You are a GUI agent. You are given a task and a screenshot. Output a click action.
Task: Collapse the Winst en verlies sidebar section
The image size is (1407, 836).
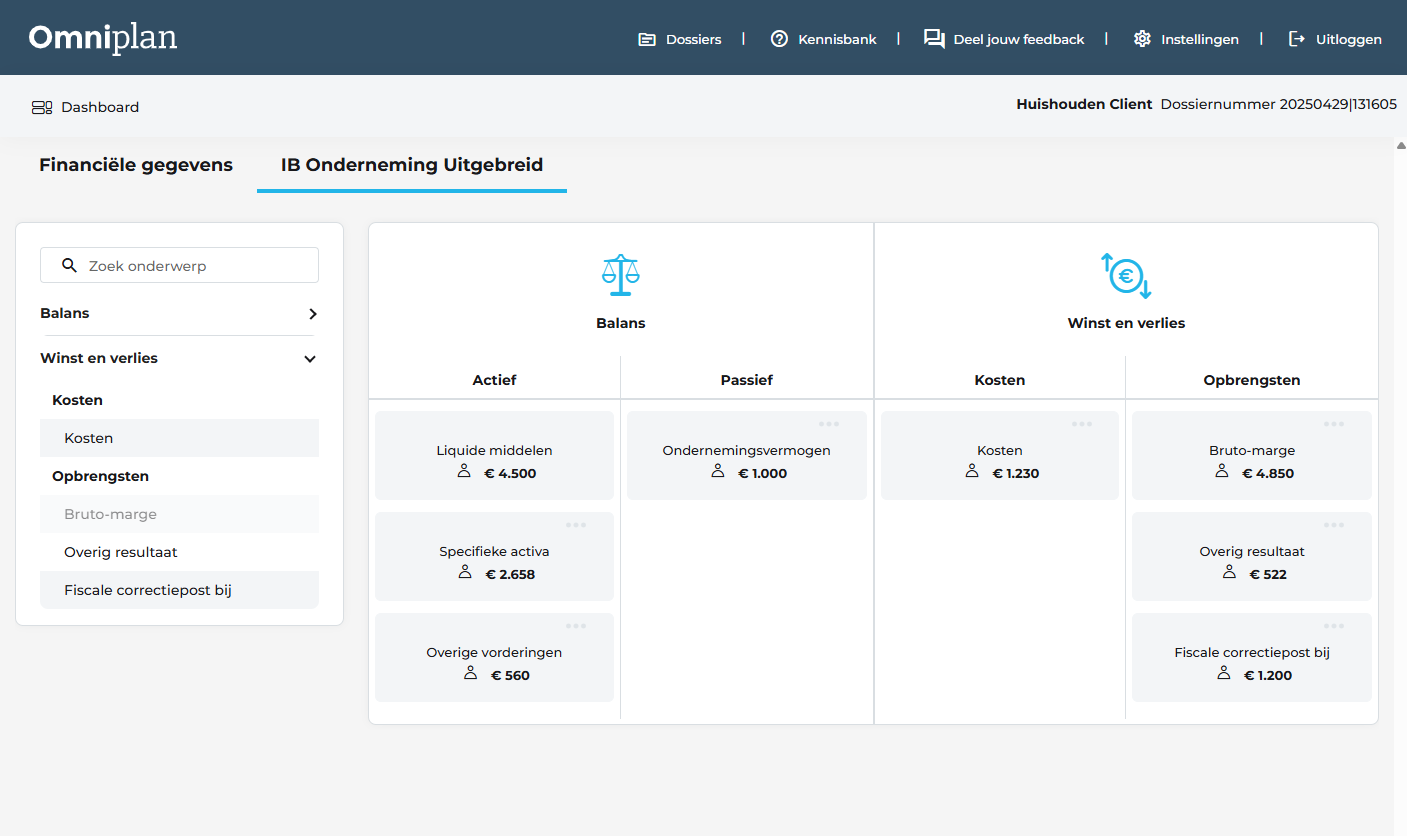tap(310, 359)
